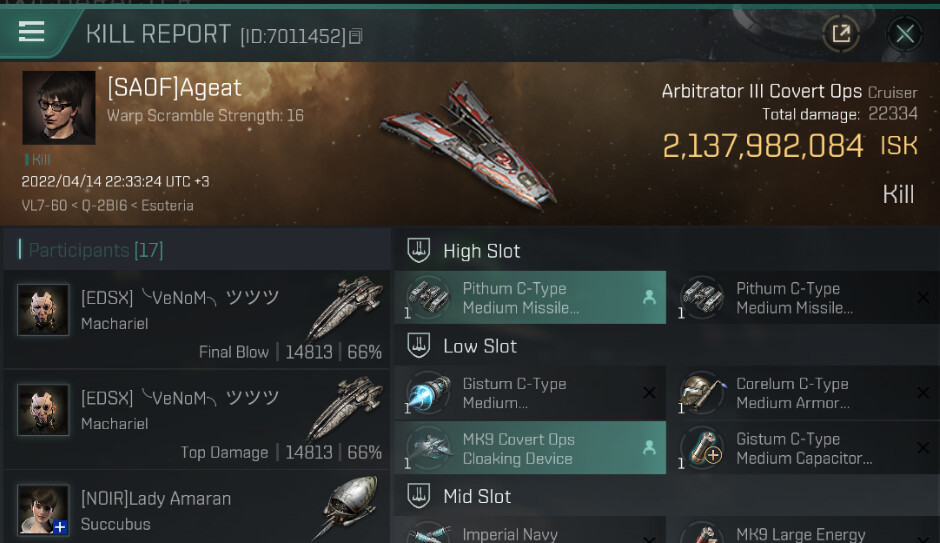Open Lady Amaran's participant entry

point(196,510)
